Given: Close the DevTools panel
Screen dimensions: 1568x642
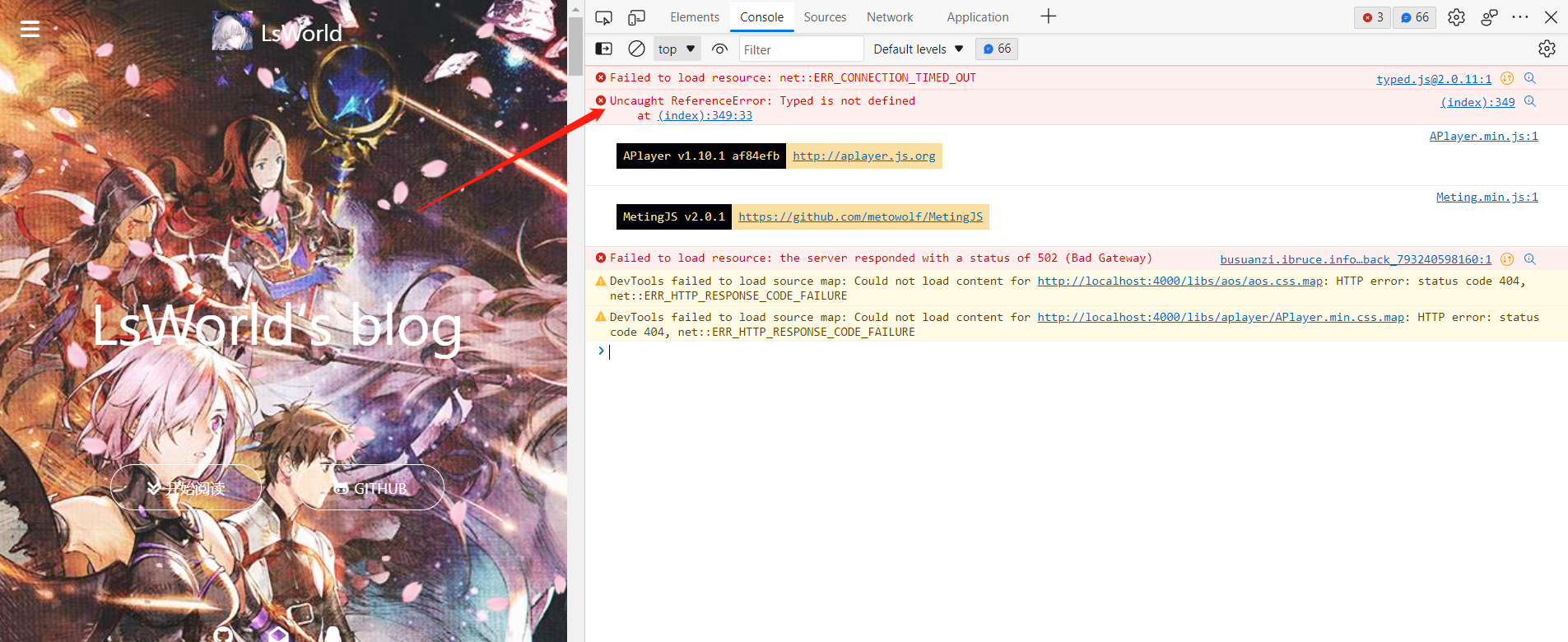Looking at the screenshot, I should click(1551, 17).
